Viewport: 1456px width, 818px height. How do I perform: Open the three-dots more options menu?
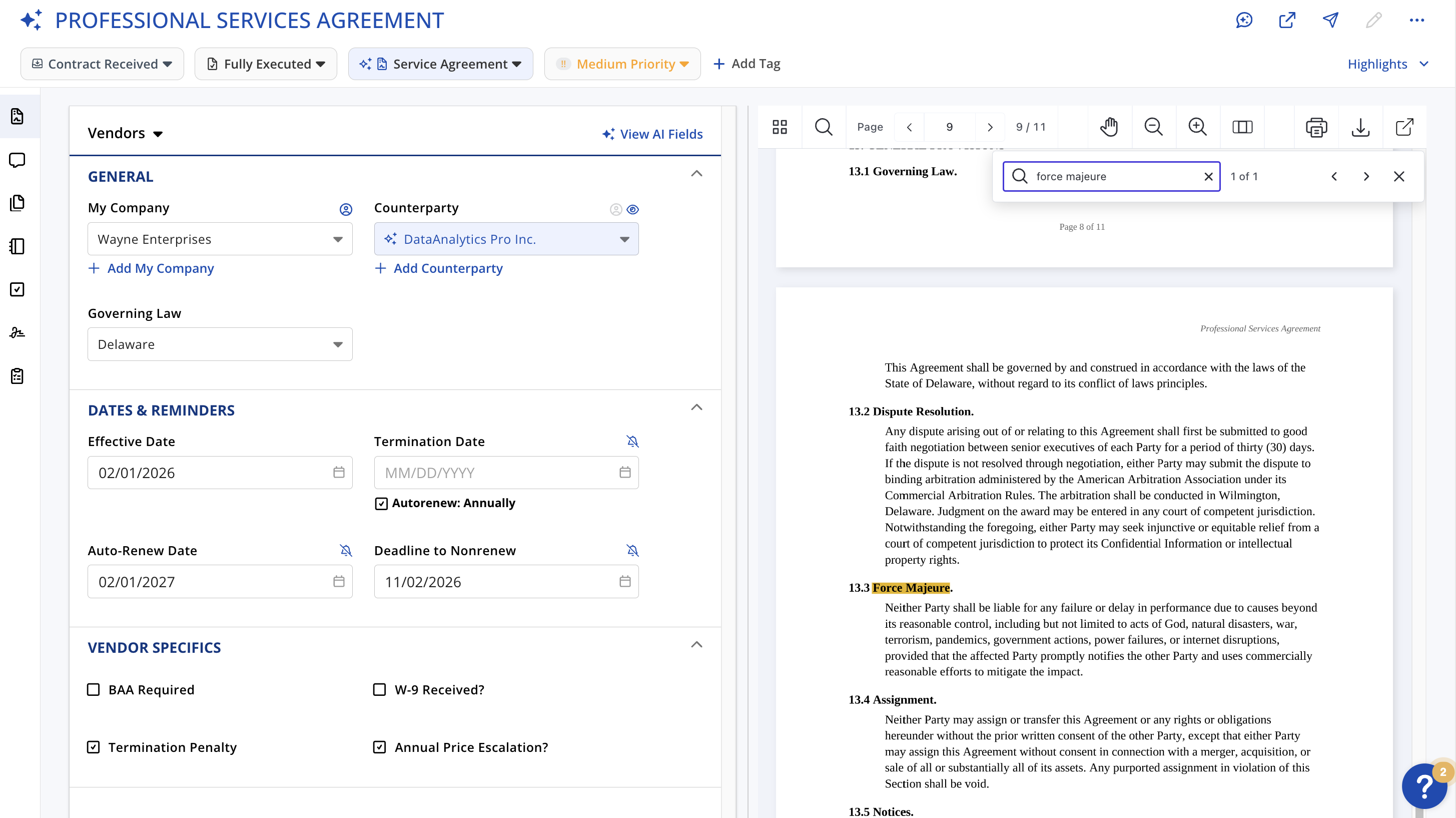[1416, 21]
